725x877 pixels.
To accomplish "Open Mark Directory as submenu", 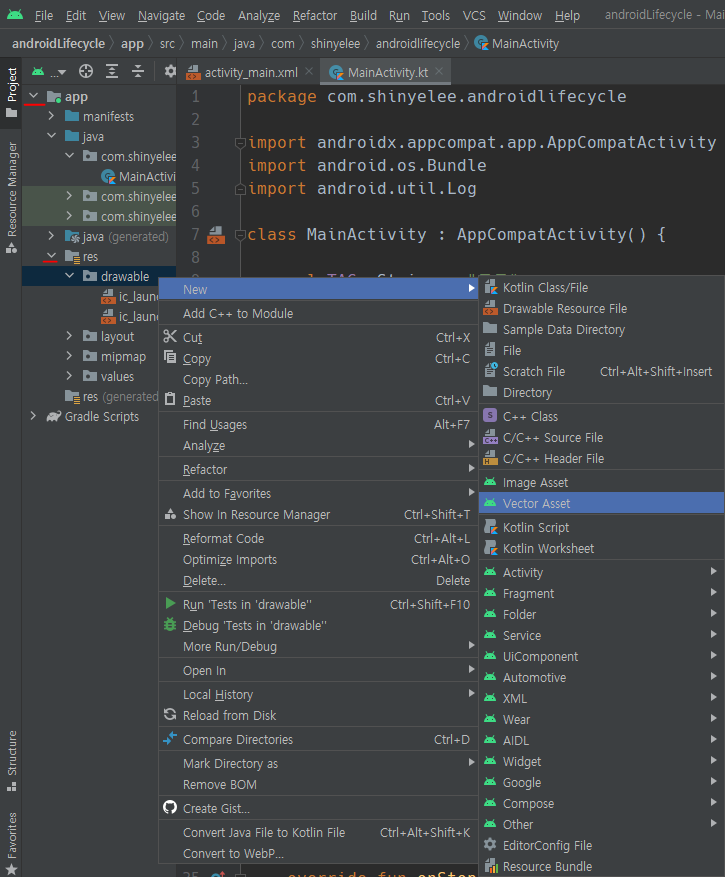I will (x=318, y=763).
